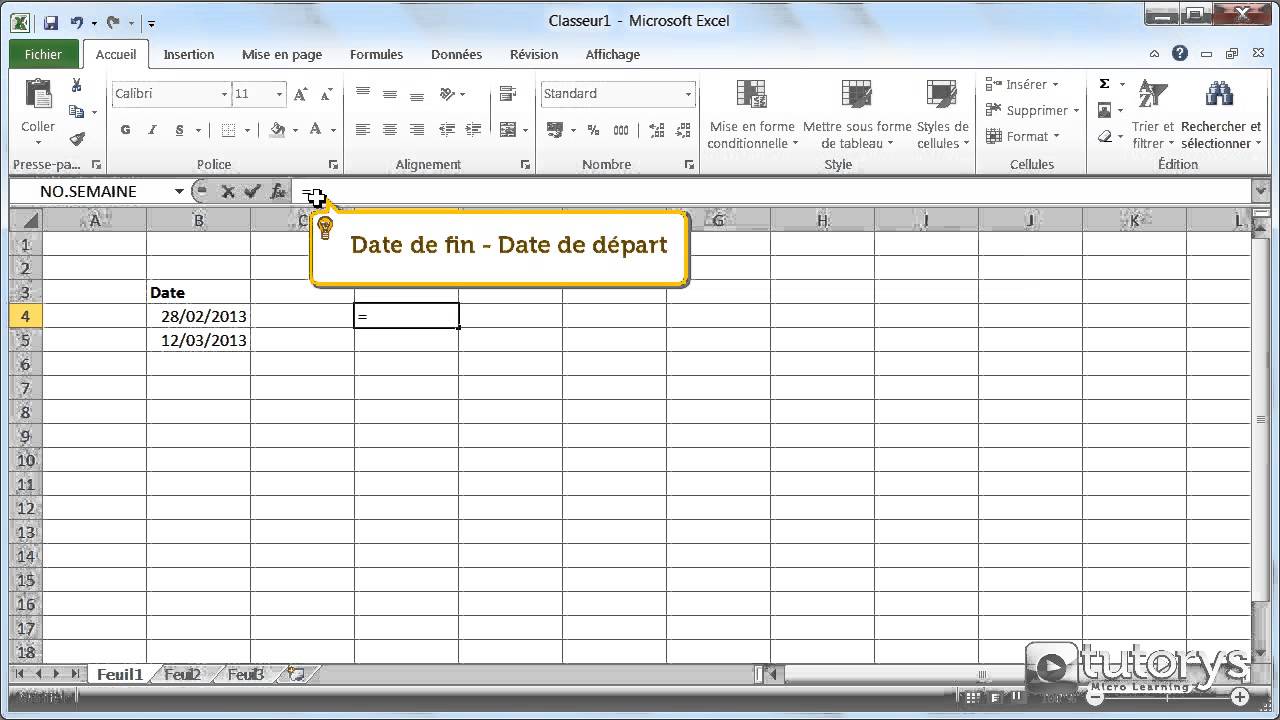Click the decrease indent icon

pos(447,130)
